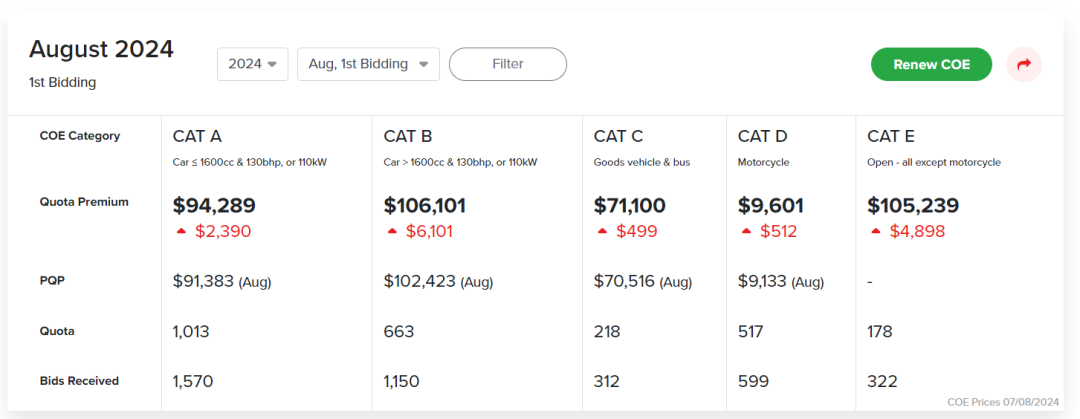The height and width of the screenshot is (419, 1080).
Task: Click the CAT D red increase triangle
Action: coord(746,231)
